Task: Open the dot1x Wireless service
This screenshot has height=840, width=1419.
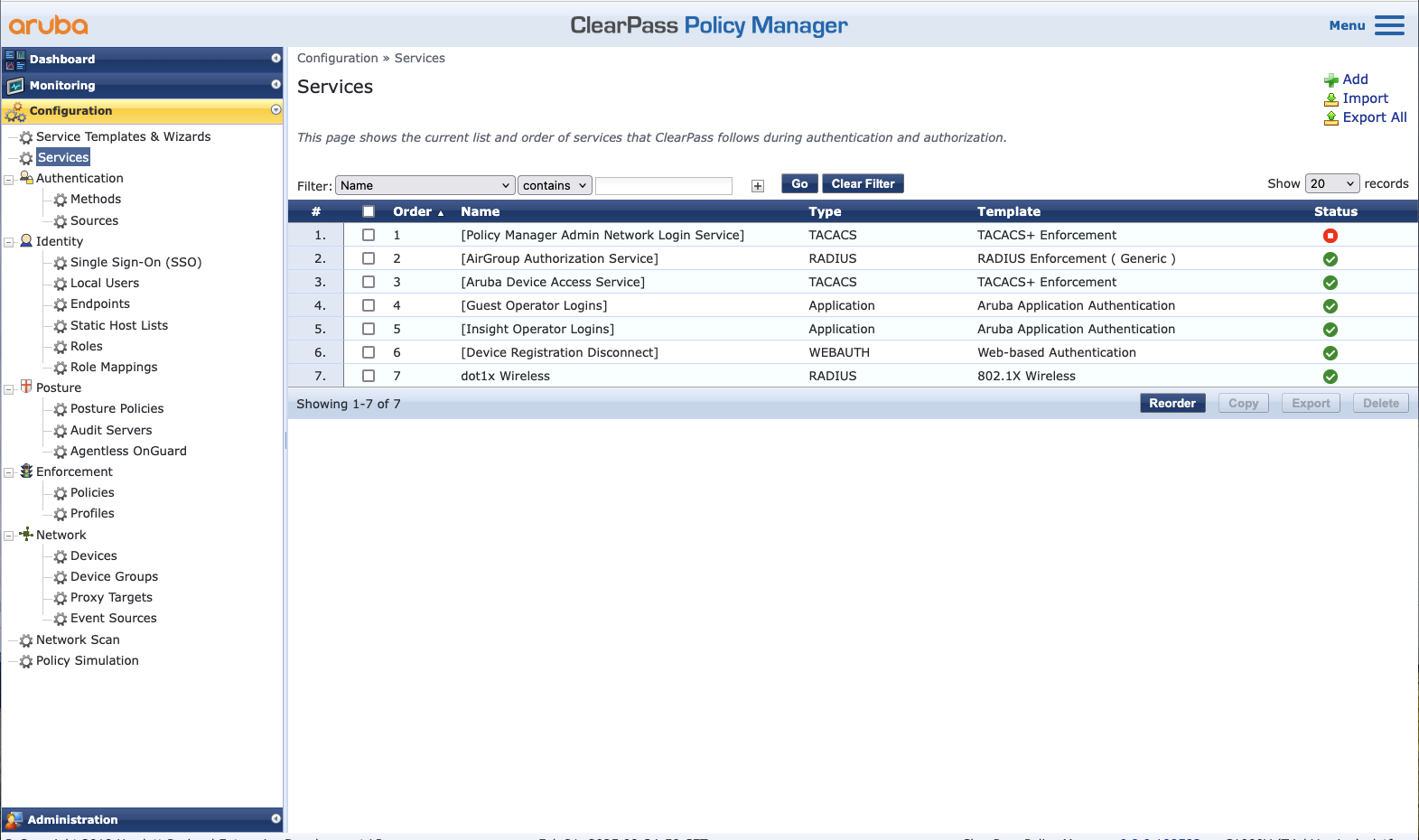Action: (x=506, y=376)
